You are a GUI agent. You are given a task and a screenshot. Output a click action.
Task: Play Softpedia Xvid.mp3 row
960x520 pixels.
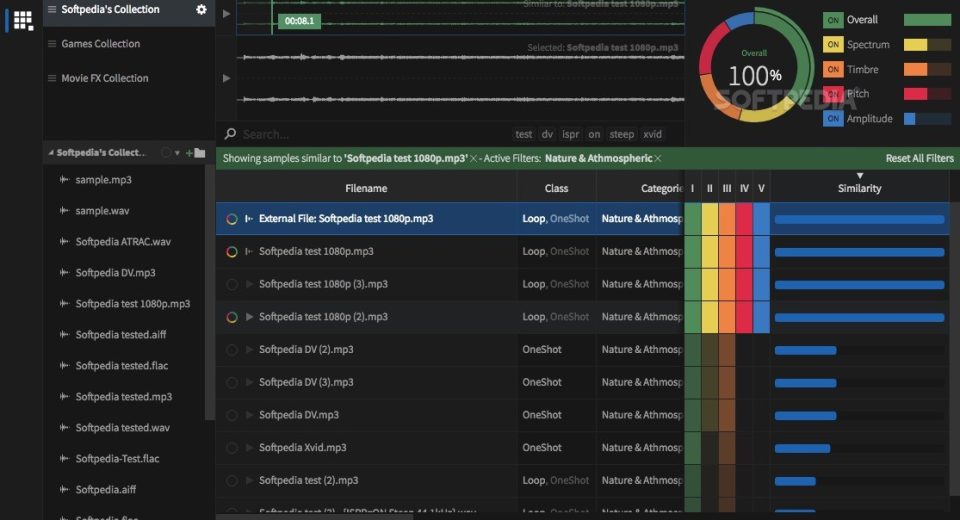(x=249, y=448)
